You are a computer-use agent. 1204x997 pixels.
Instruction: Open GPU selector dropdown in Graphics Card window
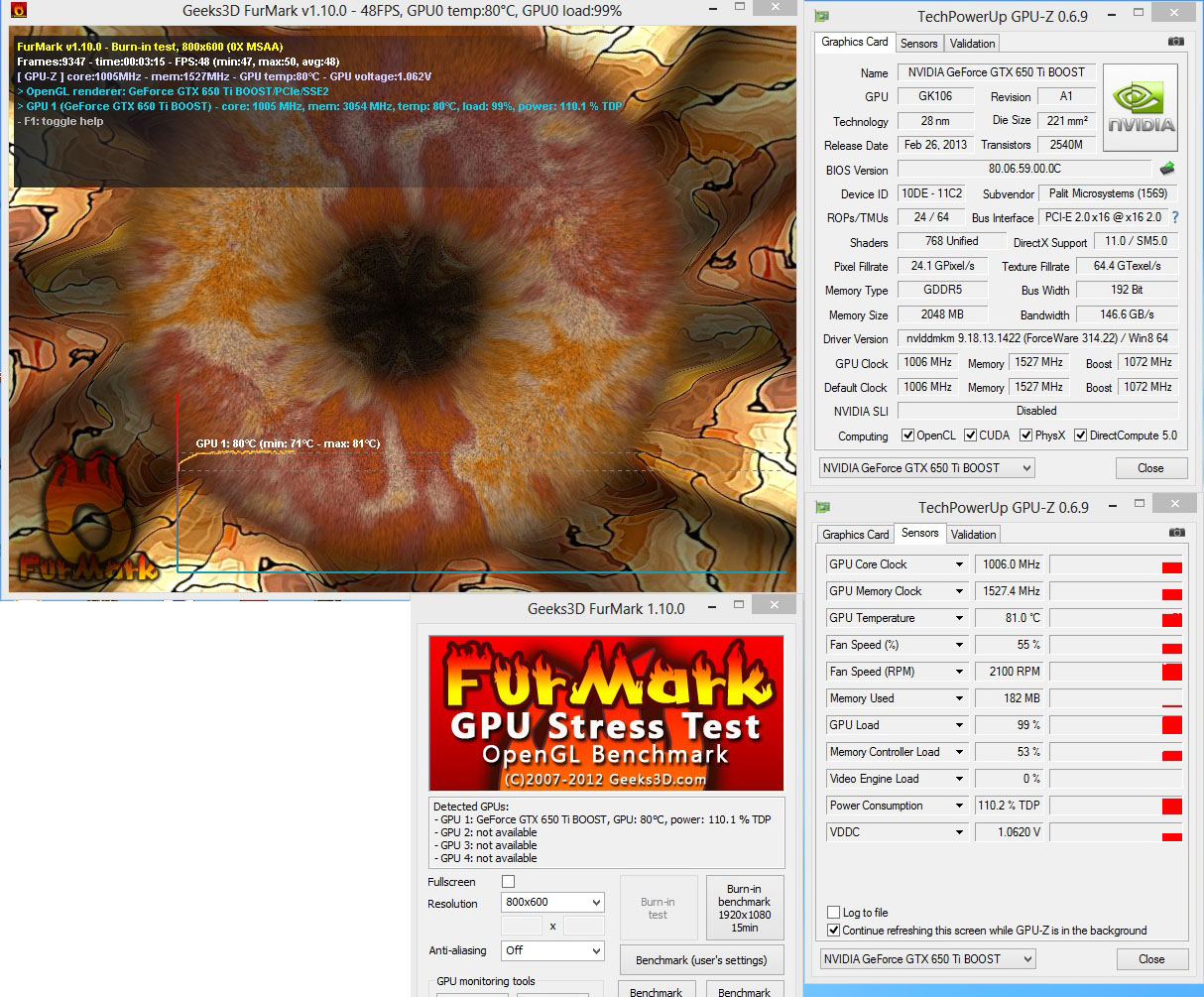[x=926, y=468]
